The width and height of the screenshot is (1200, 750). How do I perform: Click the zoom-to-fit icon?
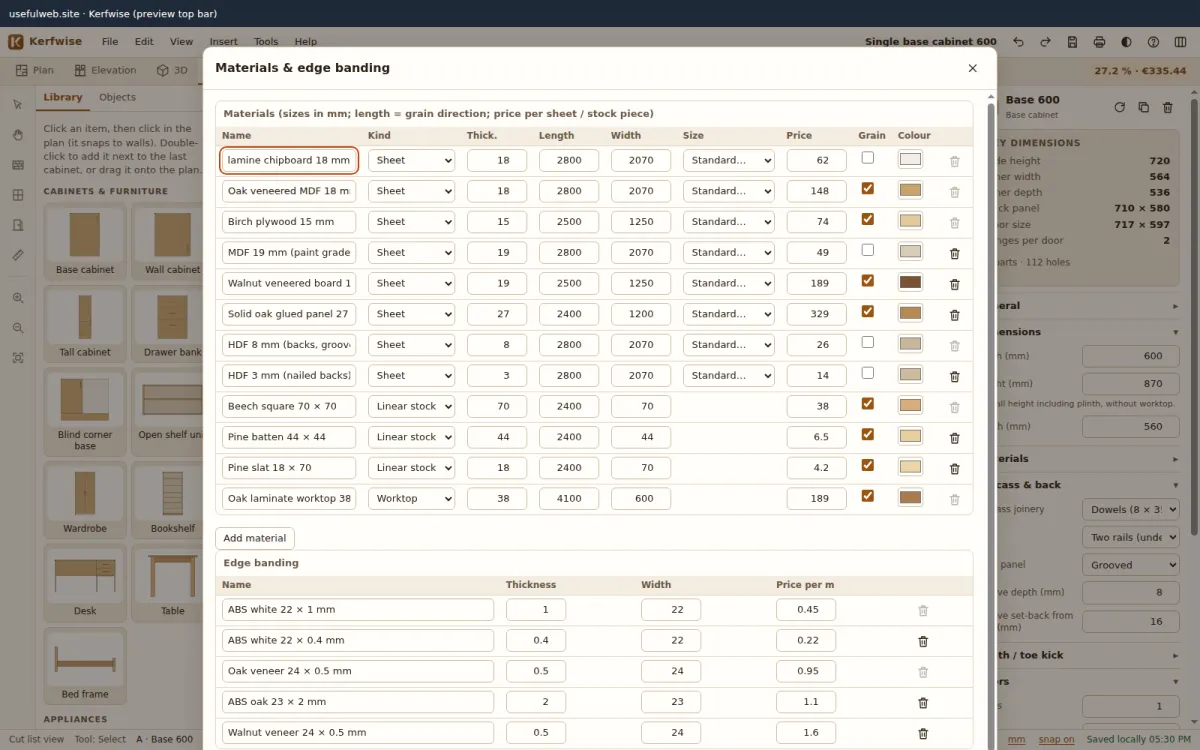(17, 357)
